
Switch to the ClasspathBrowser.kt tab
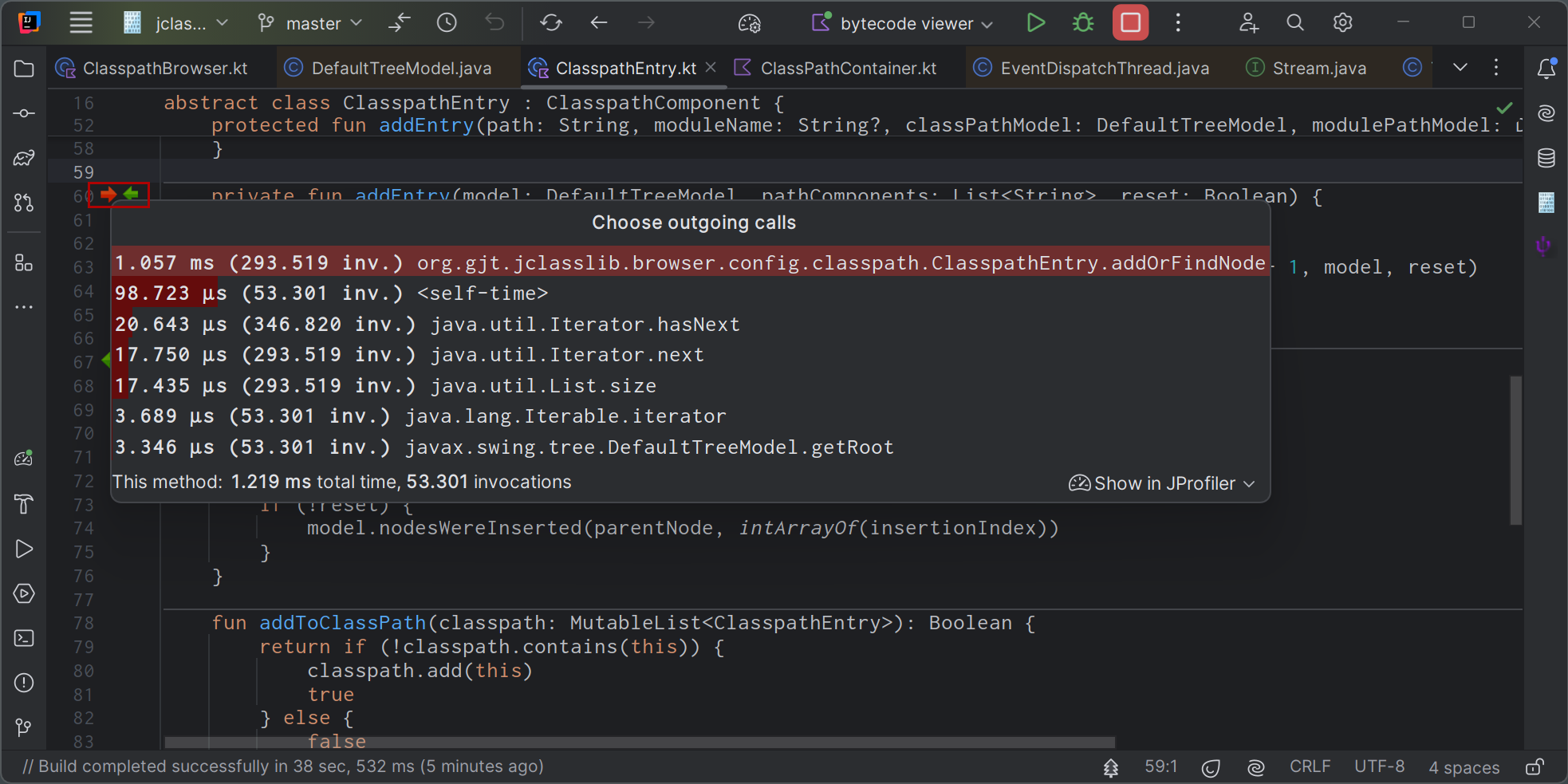click(x=152, y=68)
